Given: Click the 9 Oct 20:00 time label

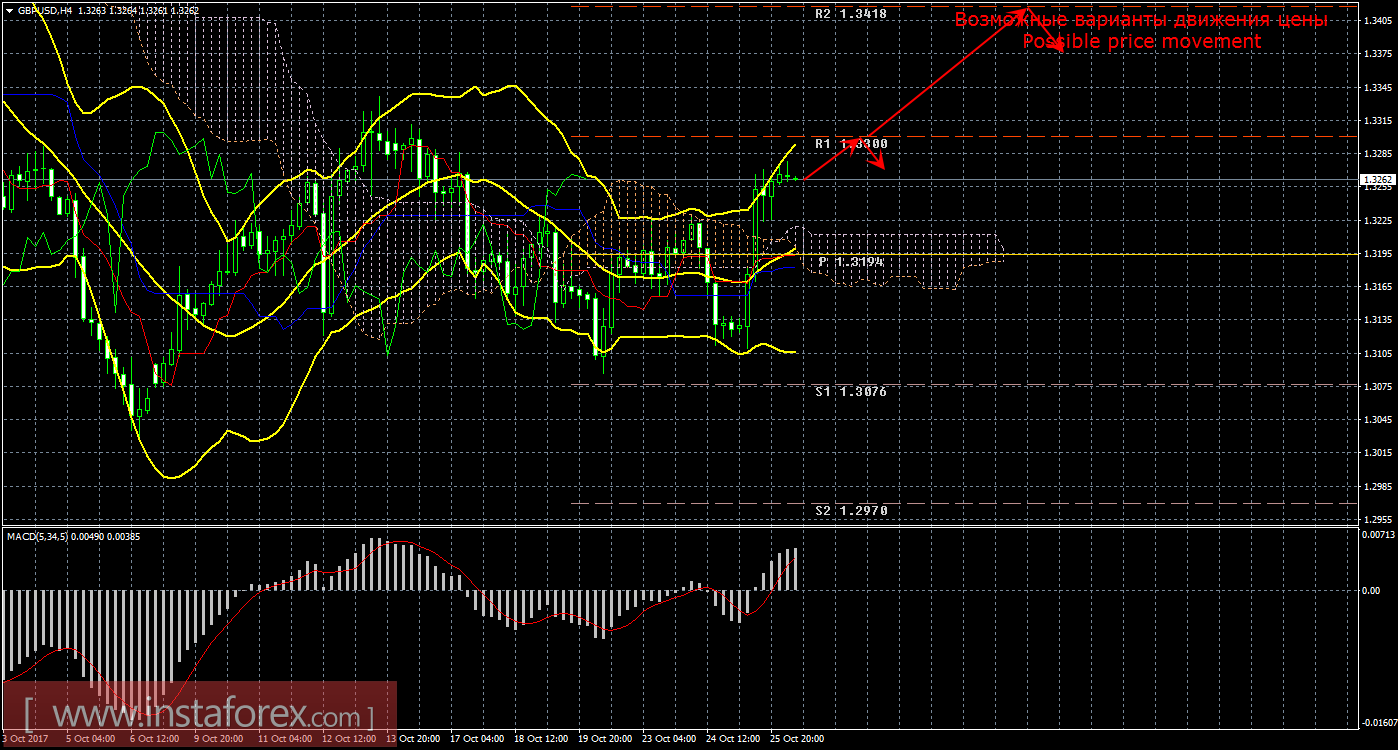Looking at the screenshot, I should coord(219,741).
